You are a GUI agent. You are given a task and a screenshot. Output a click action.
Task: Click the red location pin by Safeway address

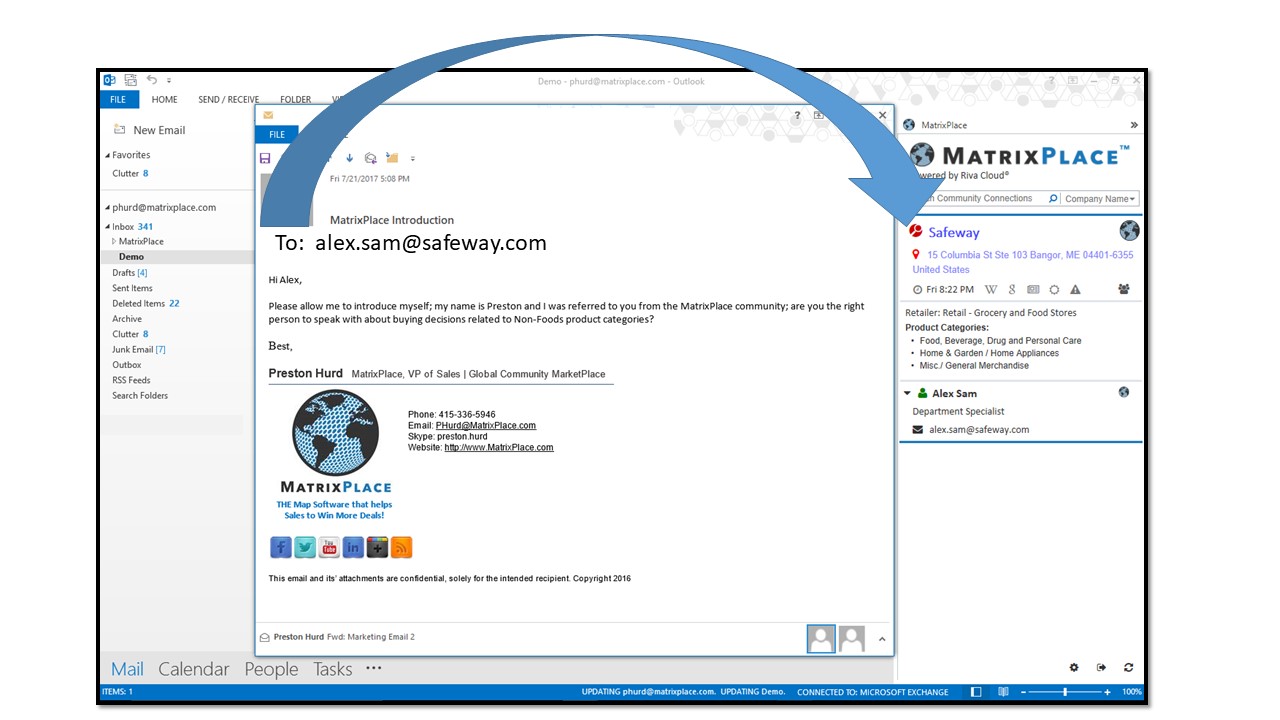coord(916,255)
